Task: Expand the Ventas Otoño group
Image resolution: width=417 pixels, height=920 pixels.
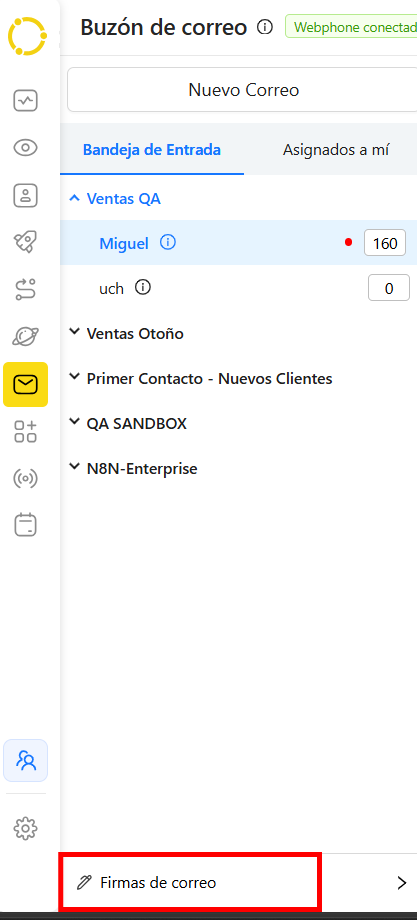Action: pyautogui.click(x=126, y=333)
